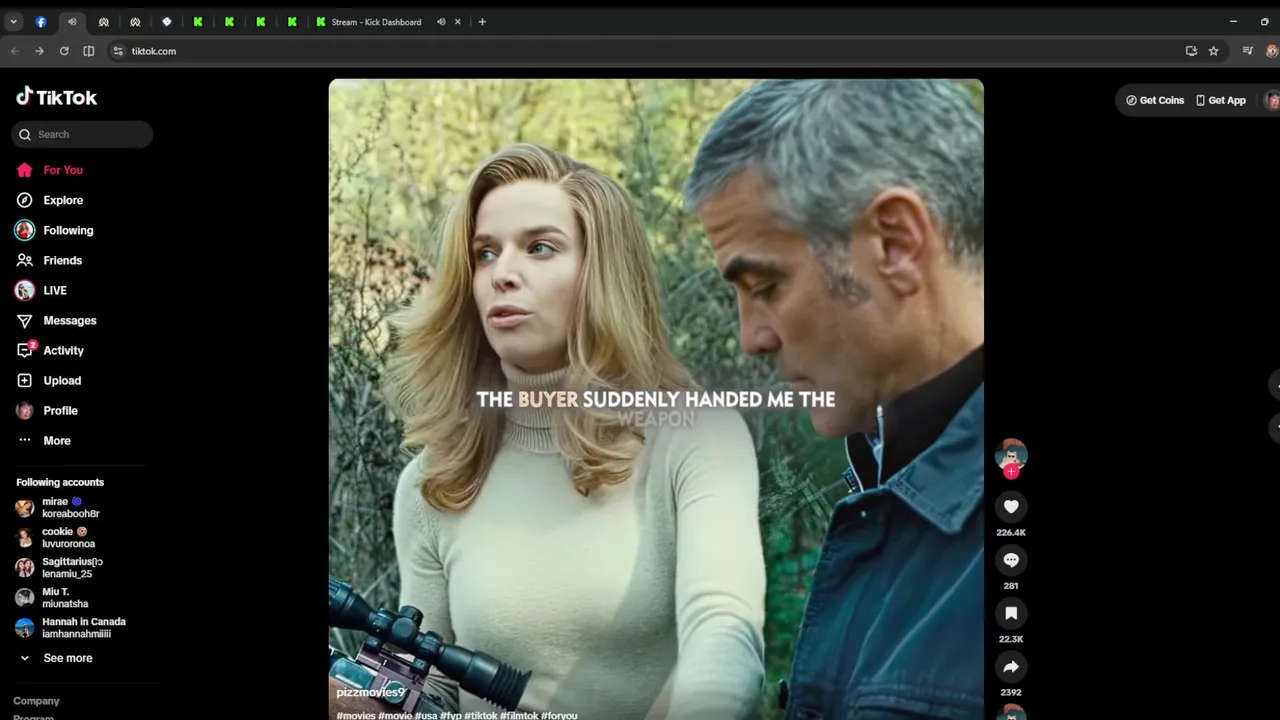Share the video with arrow icon
1280x720 pixels.
1011,666
